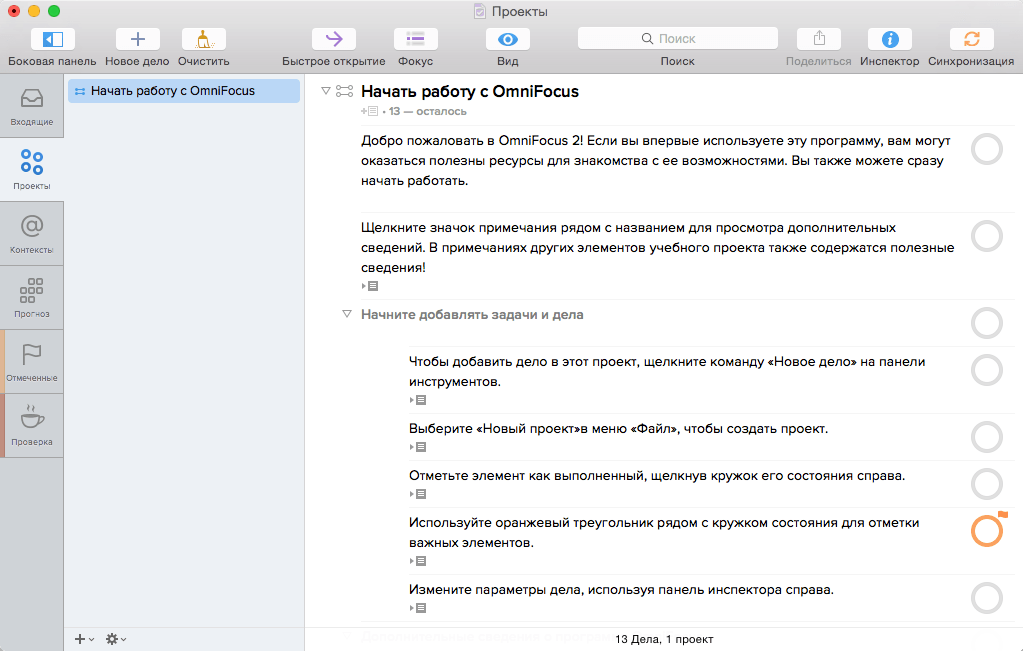Click the yellow minimize window button
1023x651 pixels.
(x=34, y=11)
